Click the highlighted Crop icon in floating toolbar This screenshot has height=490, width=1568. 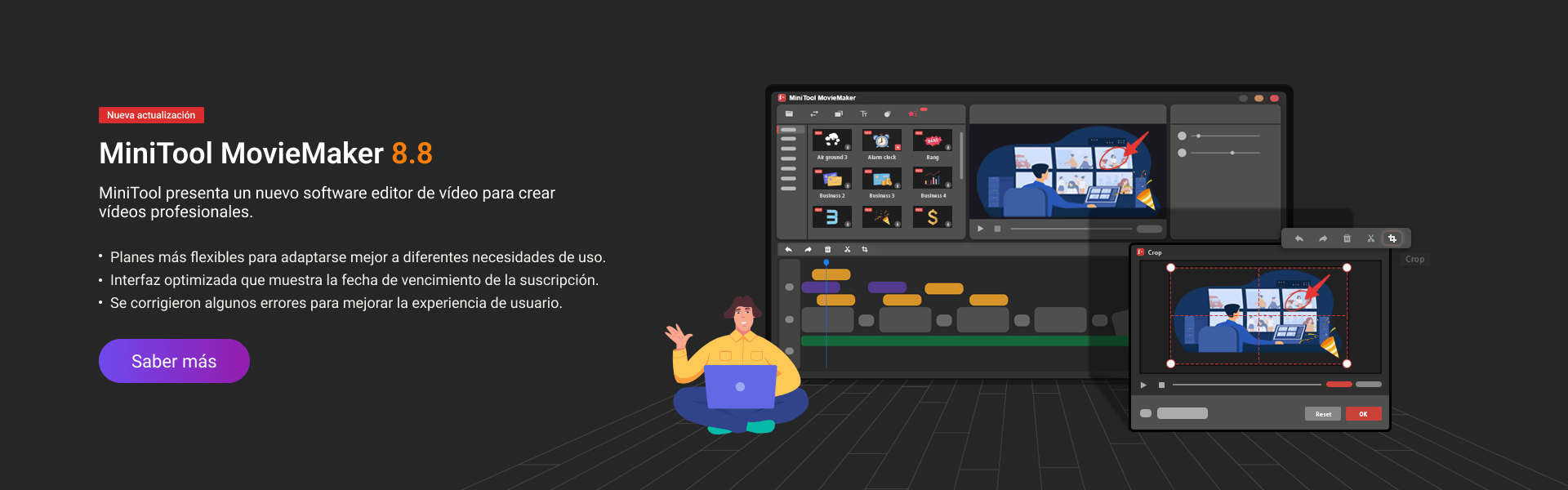1392,238
